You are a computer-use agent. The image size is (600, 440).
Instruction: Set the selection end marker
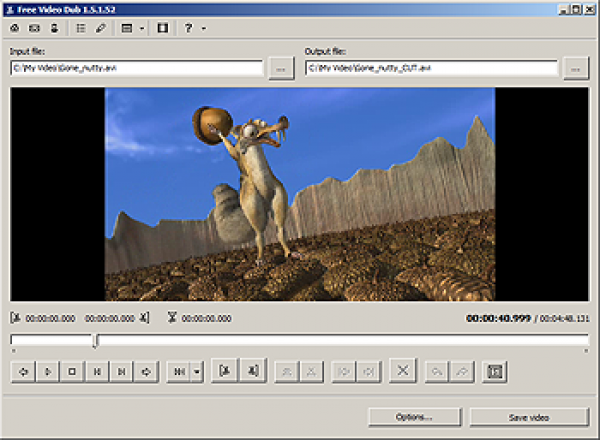tap(253, 371)
